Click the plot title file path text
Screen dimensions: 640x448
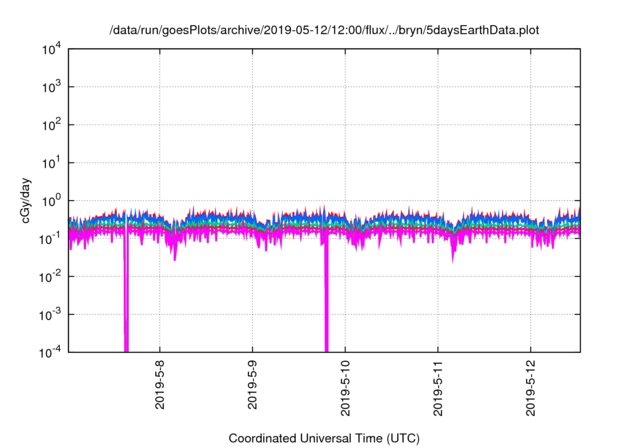click(x=324, y=30)
